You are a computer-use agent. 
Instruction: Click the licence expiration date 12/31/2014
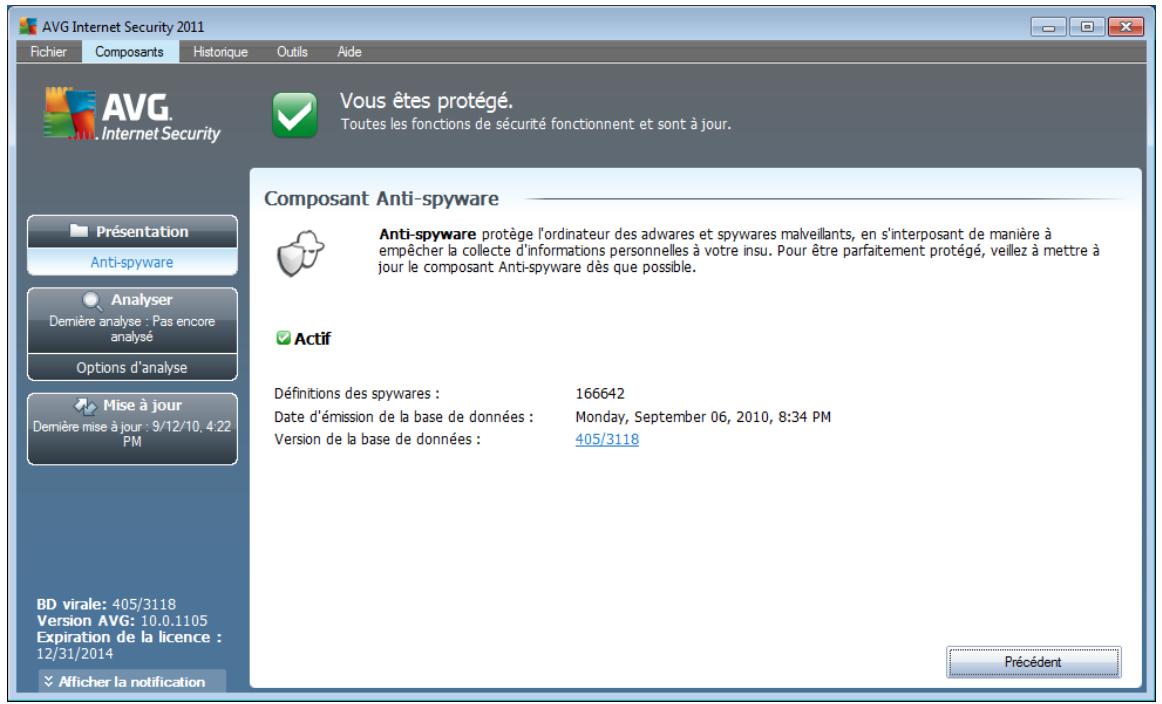point(75,654)
